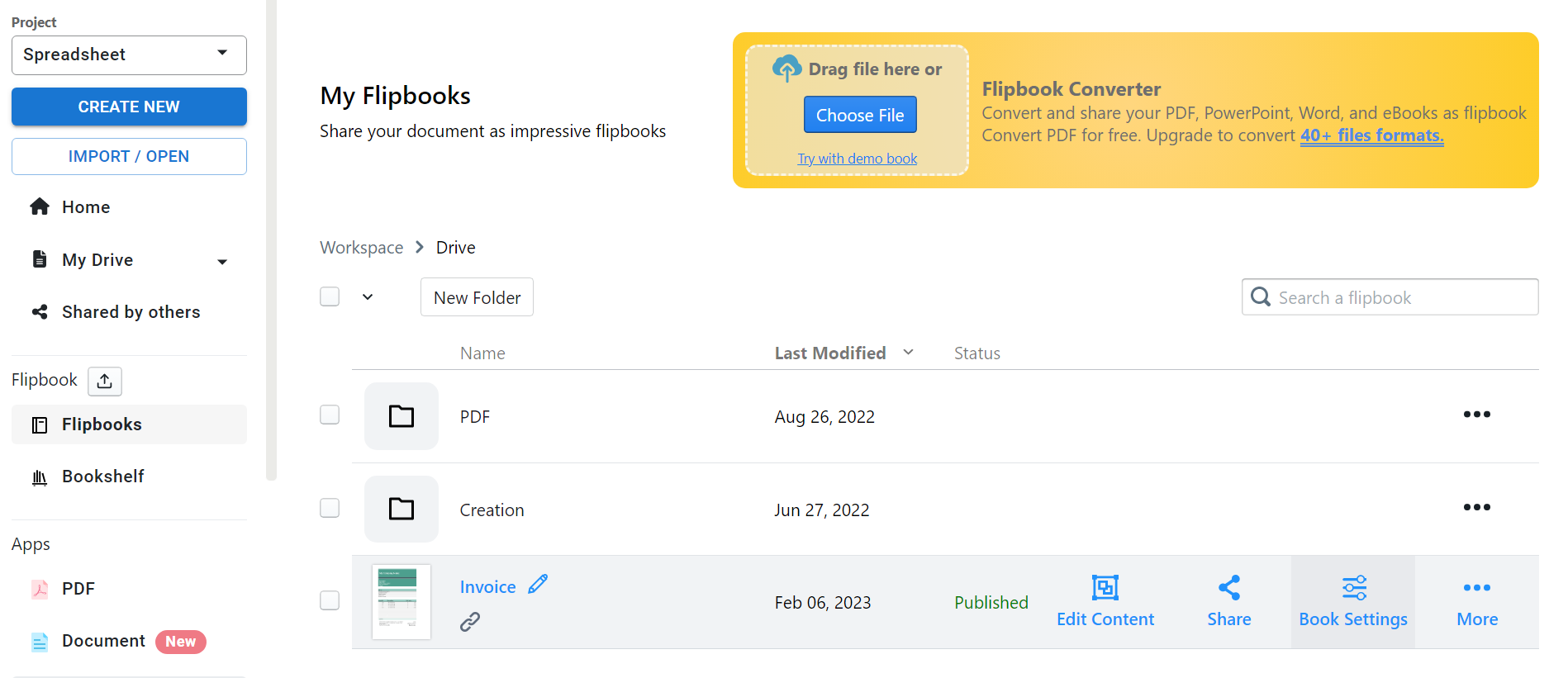Screen dimensions: 1568x678
Task: Share the Invoice flipbook
Action: point(1228,601)
